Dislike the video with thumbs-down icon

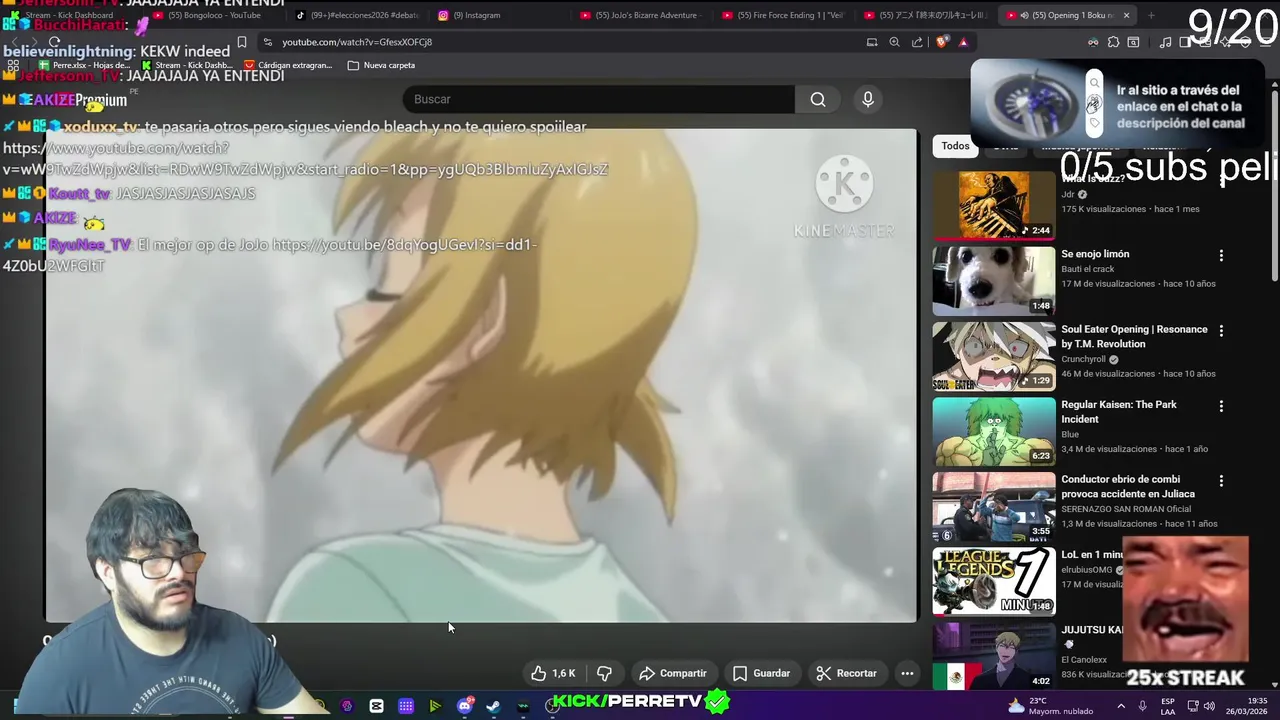604,673
